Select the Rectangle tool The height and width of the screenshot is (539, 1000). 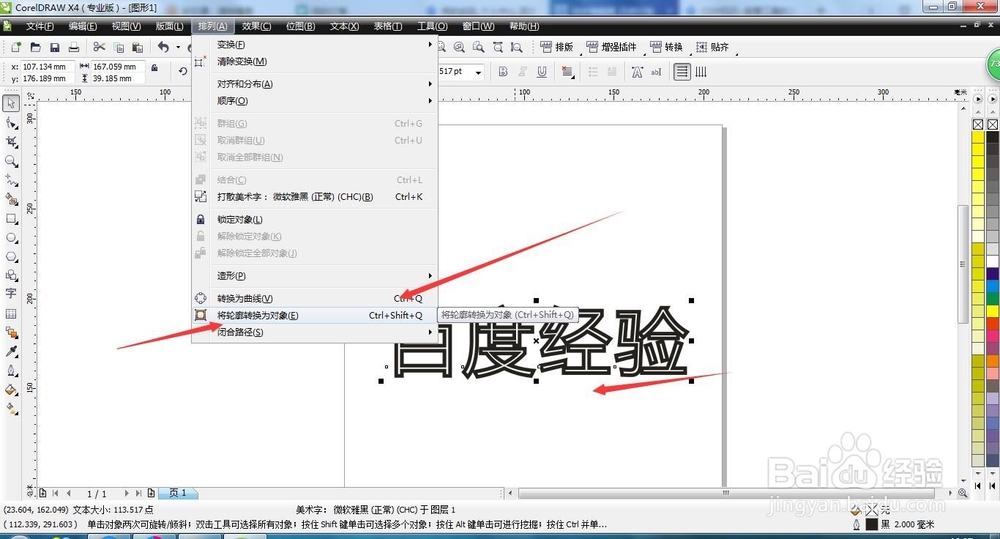tap(11, 218)
